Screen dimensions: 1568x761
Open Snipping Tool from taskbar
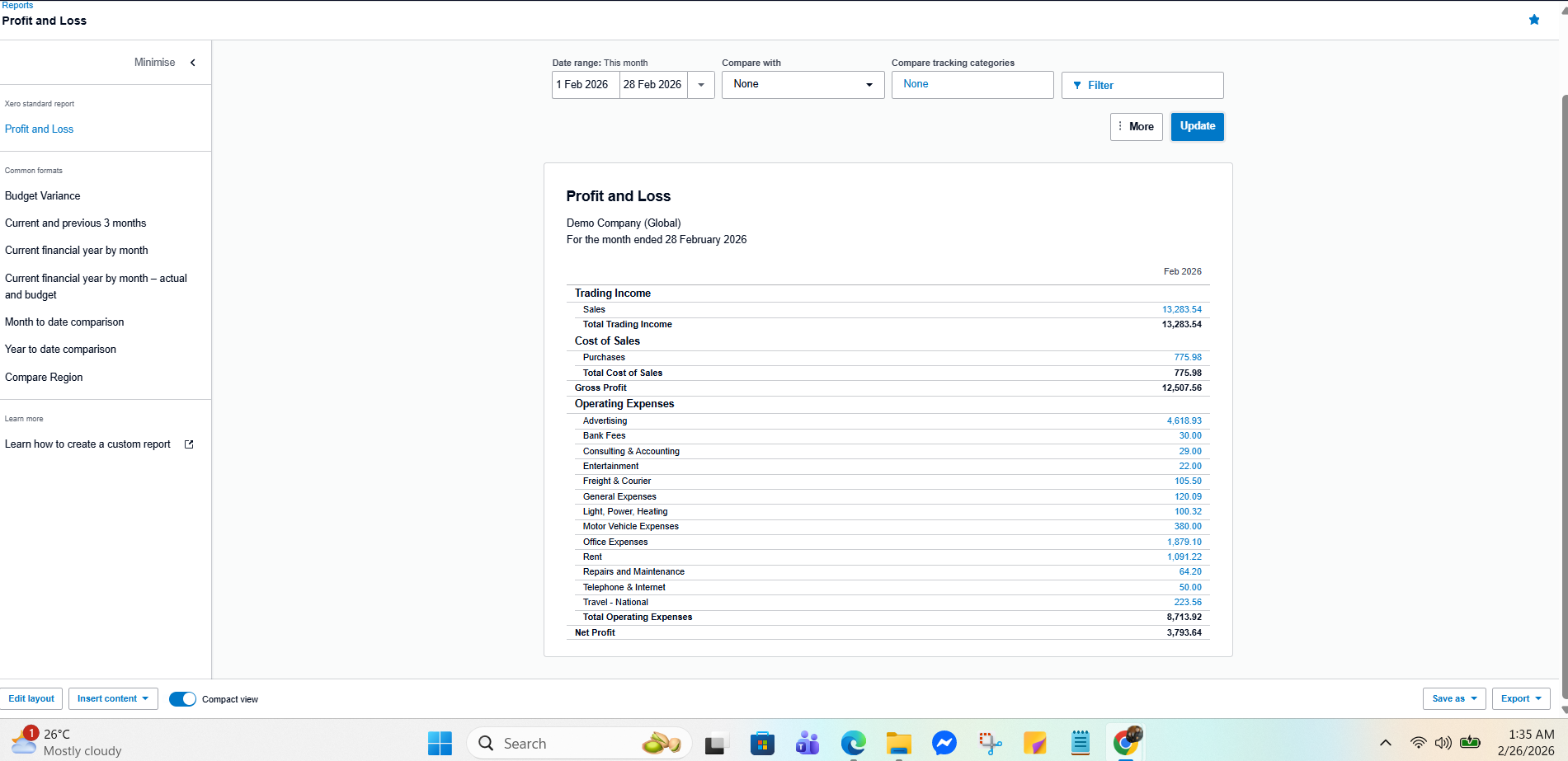990,743
